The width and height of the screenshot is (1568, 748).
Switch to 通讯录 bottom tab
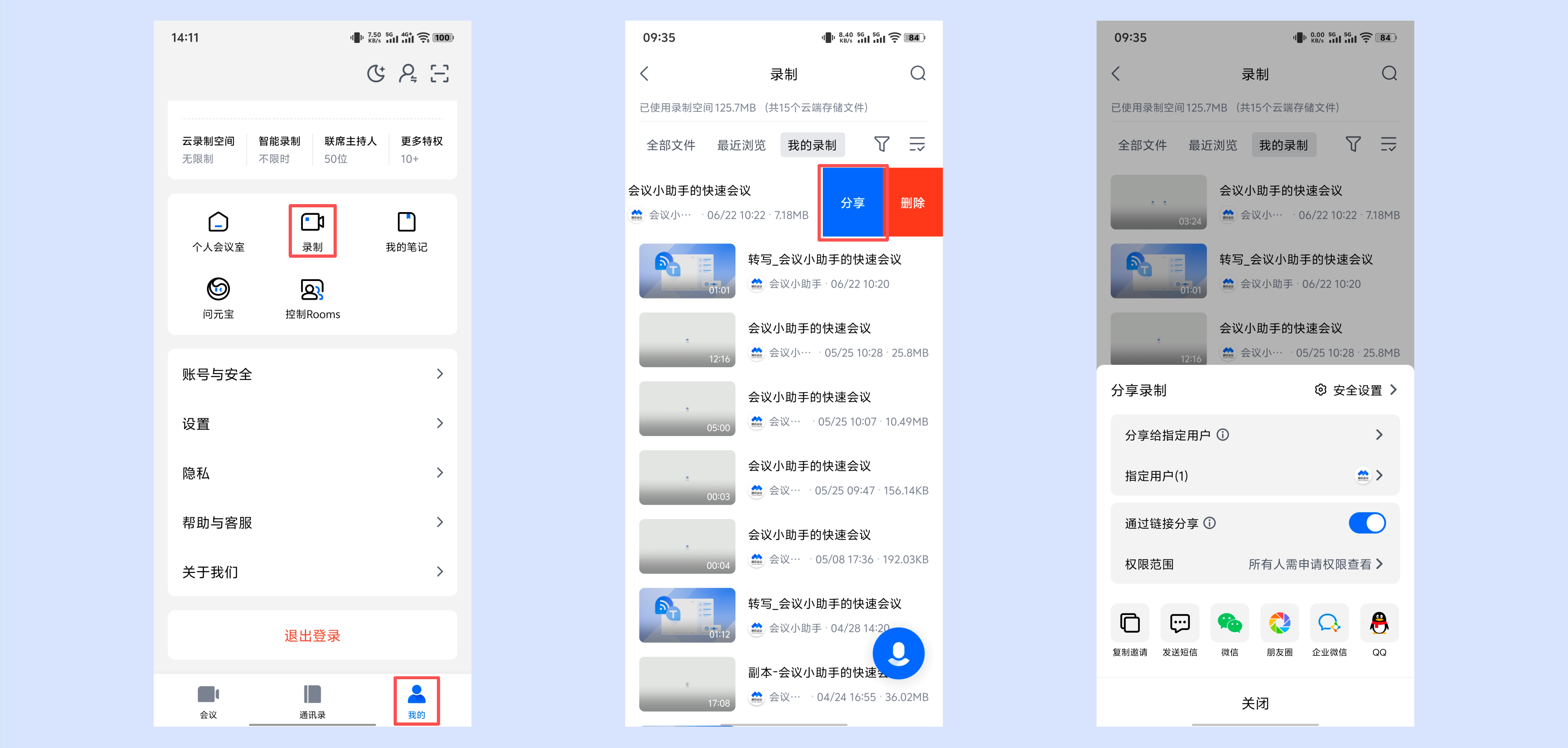coord(312,701)
